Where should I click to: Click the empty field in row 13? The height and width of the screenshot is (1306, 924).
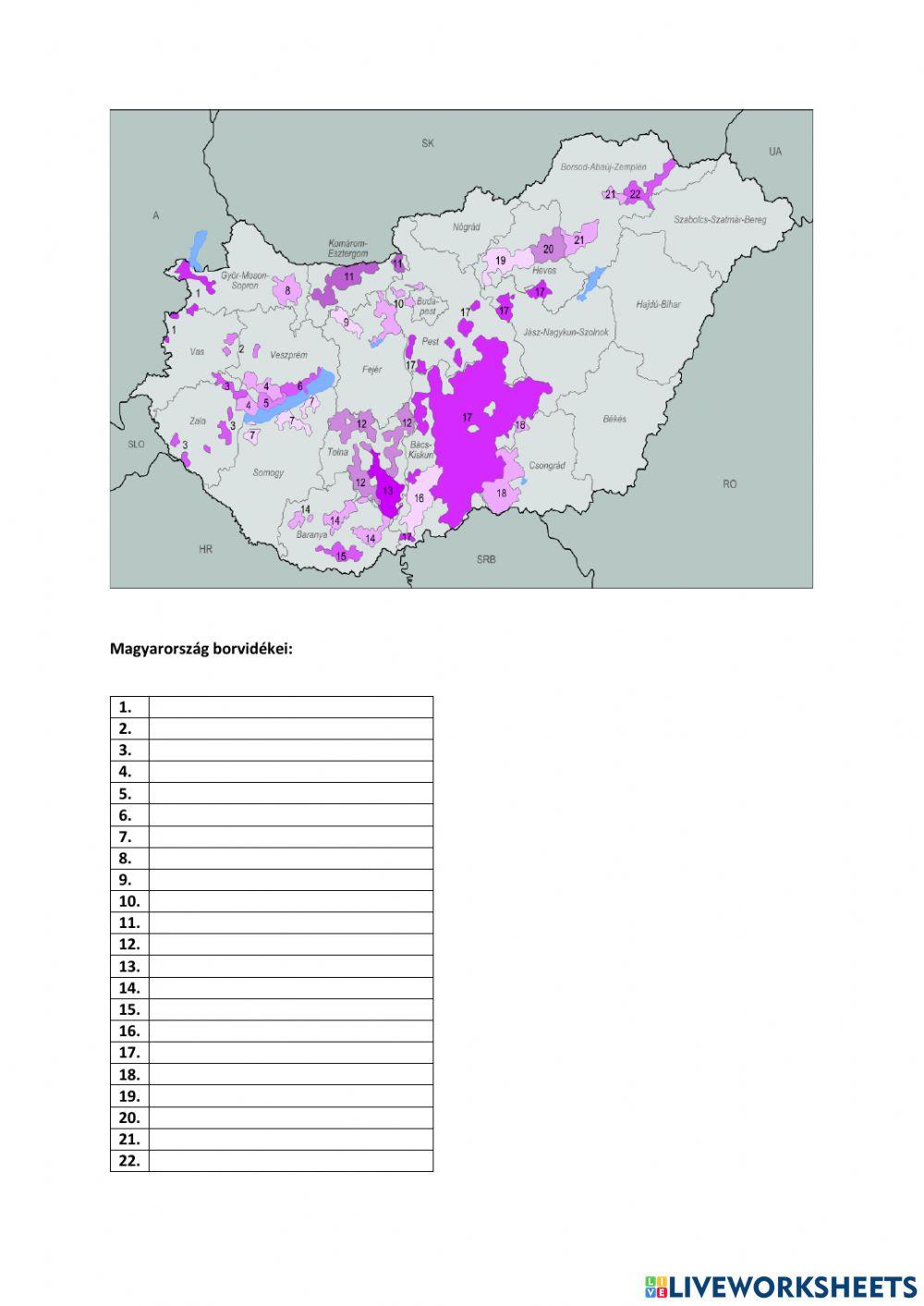click(290, 966)
